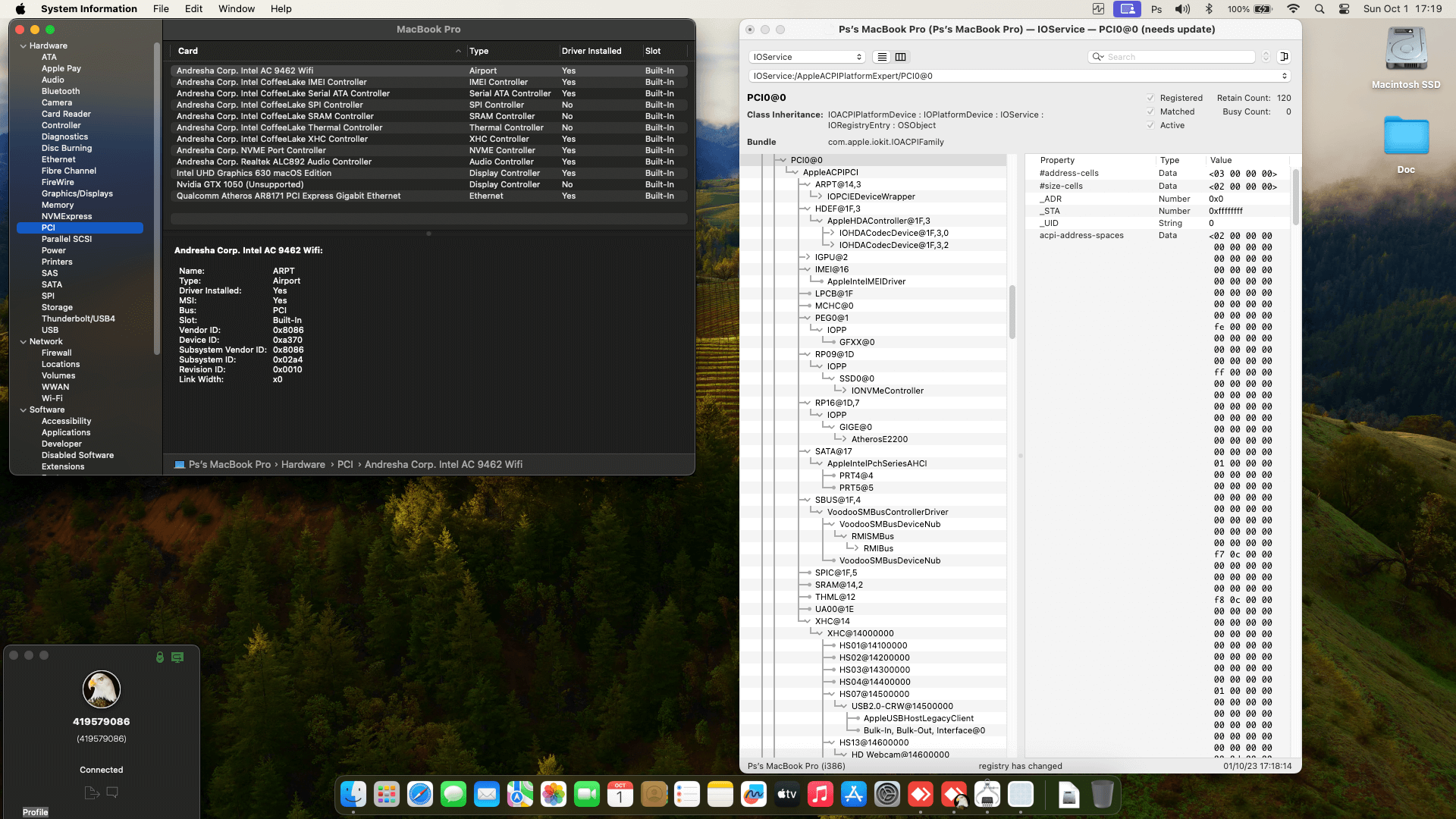Collapse the Hardware section in sidebar
Image resolution: width=1456 pixels, height=819 pixels.
23,45
